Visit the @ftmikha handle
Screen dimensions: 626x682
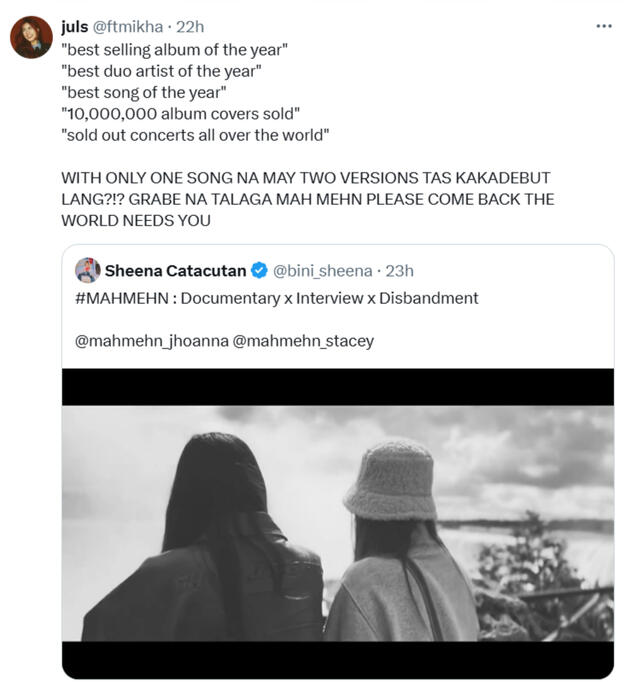click(x=129, y=26)
